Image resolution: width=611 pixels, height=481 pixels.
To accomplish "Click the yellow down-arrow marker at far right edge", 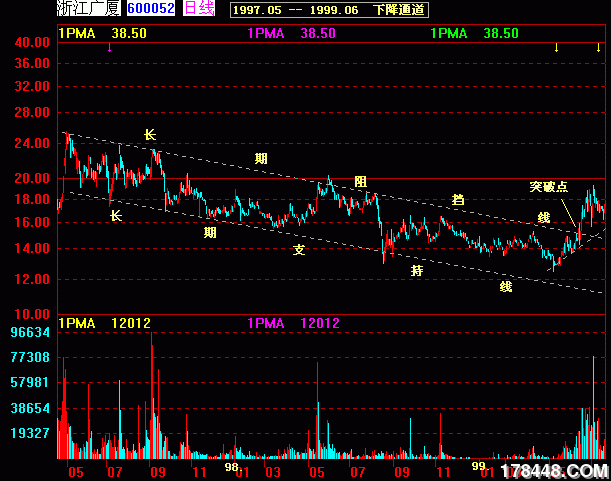I will (x=598, y=48).
